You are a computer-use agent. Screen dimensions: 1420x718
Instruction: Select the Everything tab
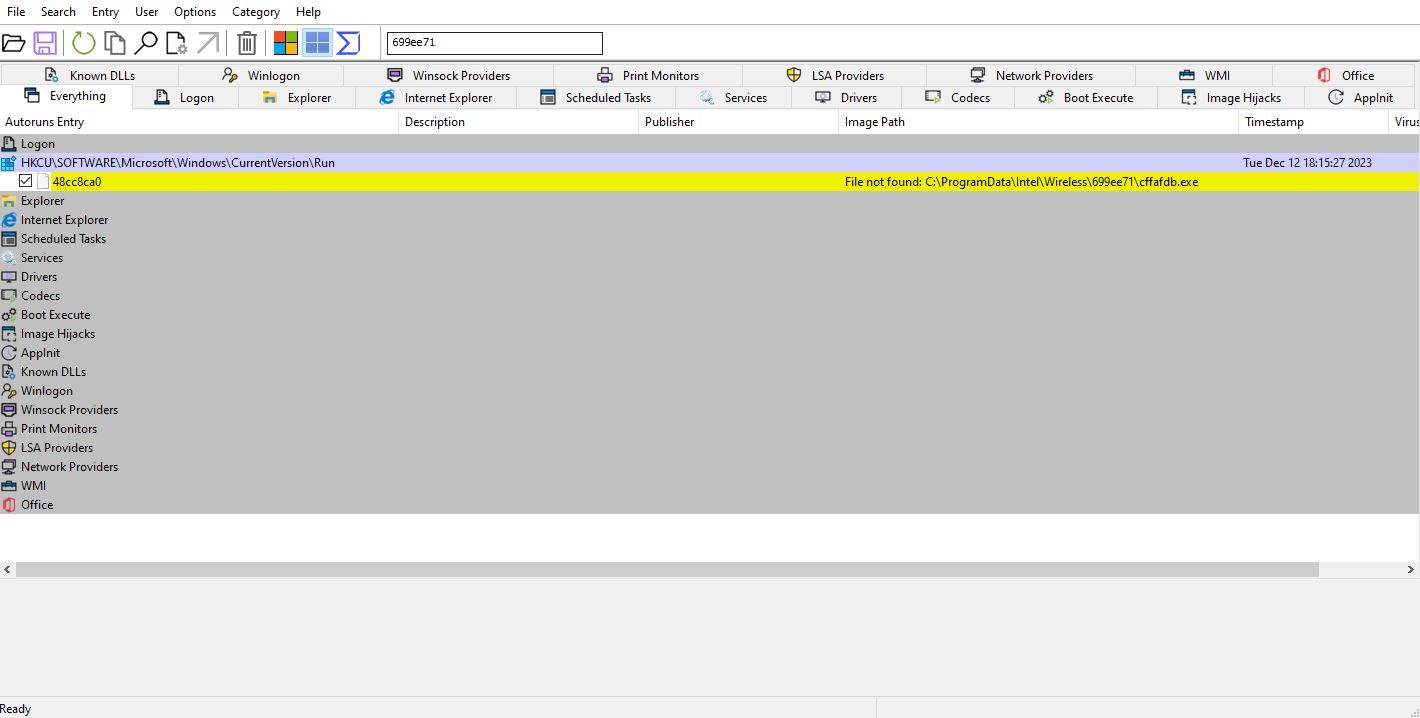(66, 96)
